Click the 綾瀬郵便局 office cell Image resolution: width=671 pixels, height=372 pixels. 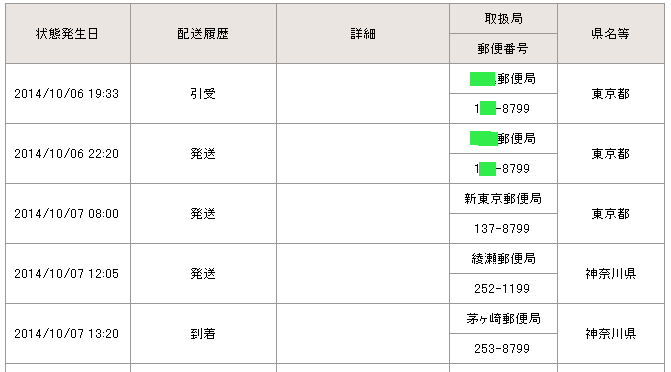pyautogui.click(x=503, y=259)
